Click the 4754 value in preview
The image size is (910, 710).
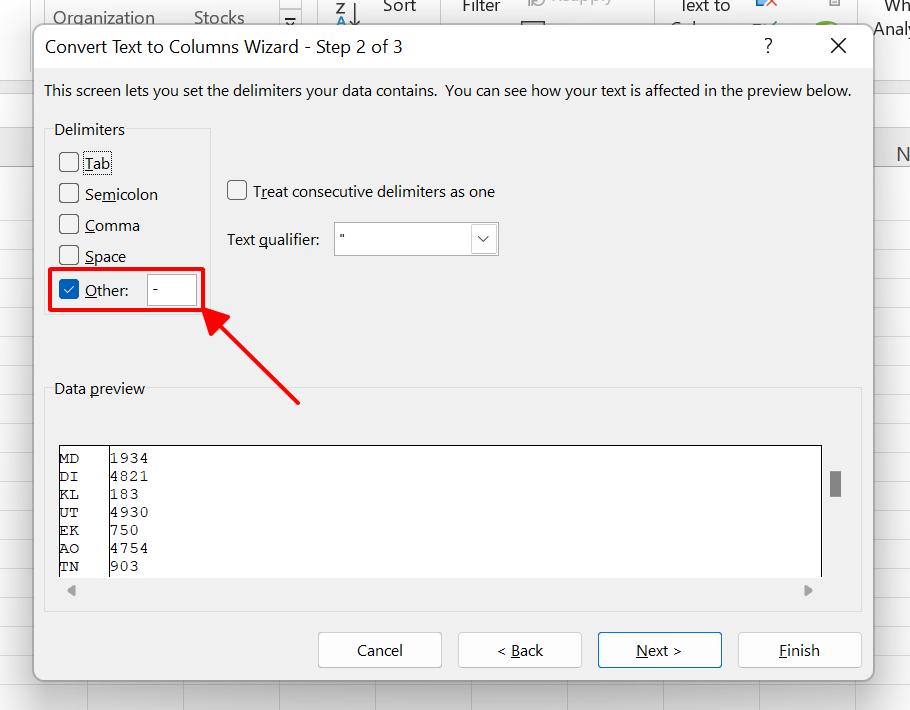point(129,549)
